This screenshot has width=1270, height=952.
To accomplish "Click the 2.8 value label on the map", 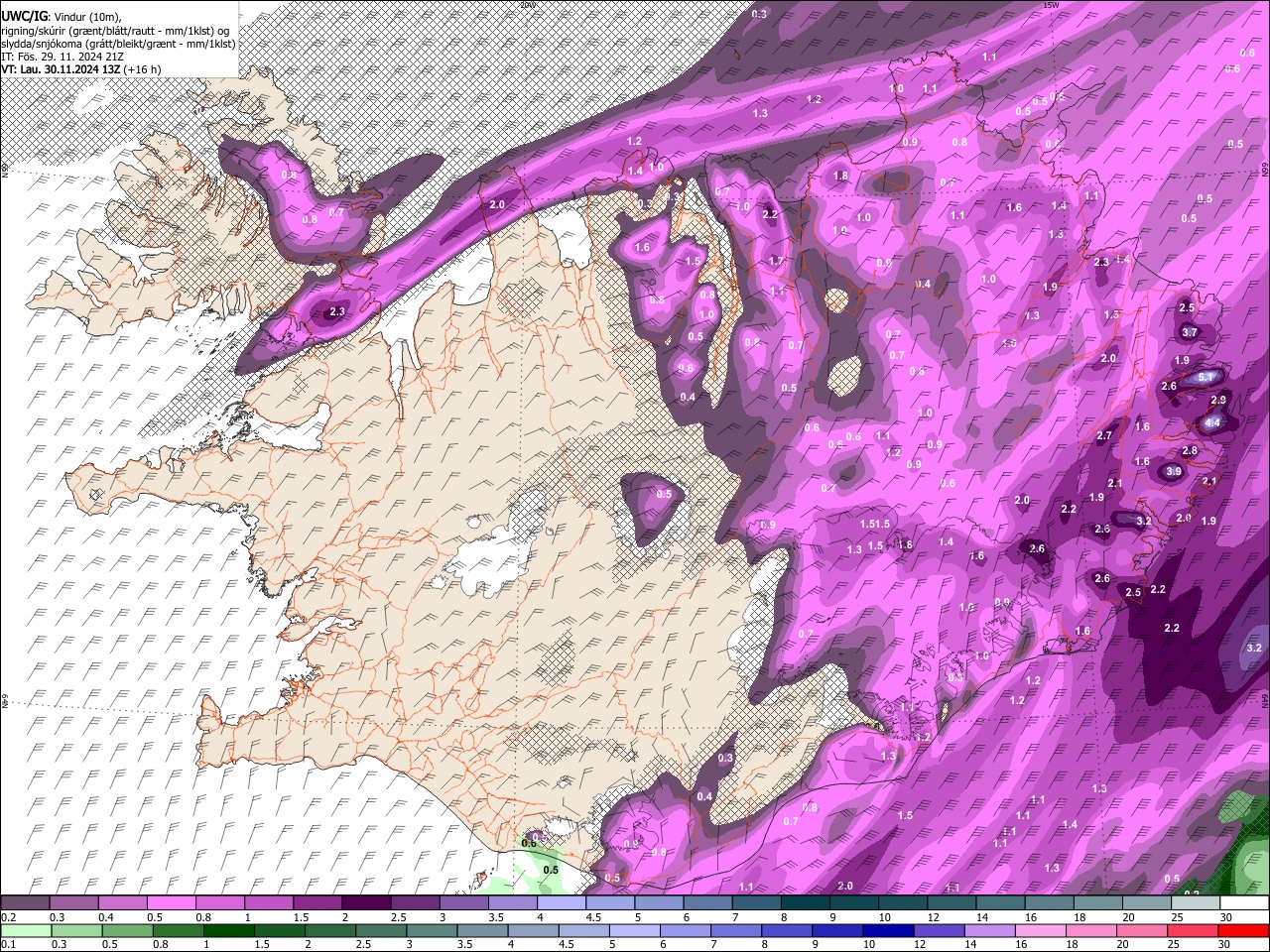I will (1191, 451).
